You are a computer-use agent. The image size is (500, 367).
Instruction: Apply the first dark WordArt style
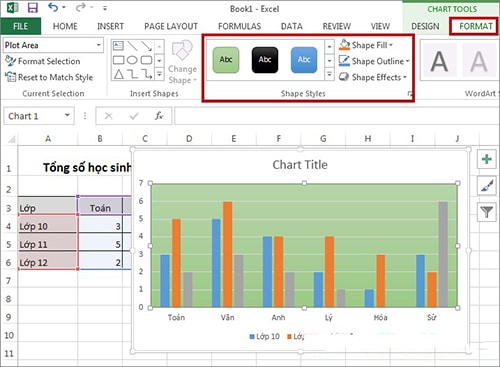pyautogui.click(x=439, y=61)
